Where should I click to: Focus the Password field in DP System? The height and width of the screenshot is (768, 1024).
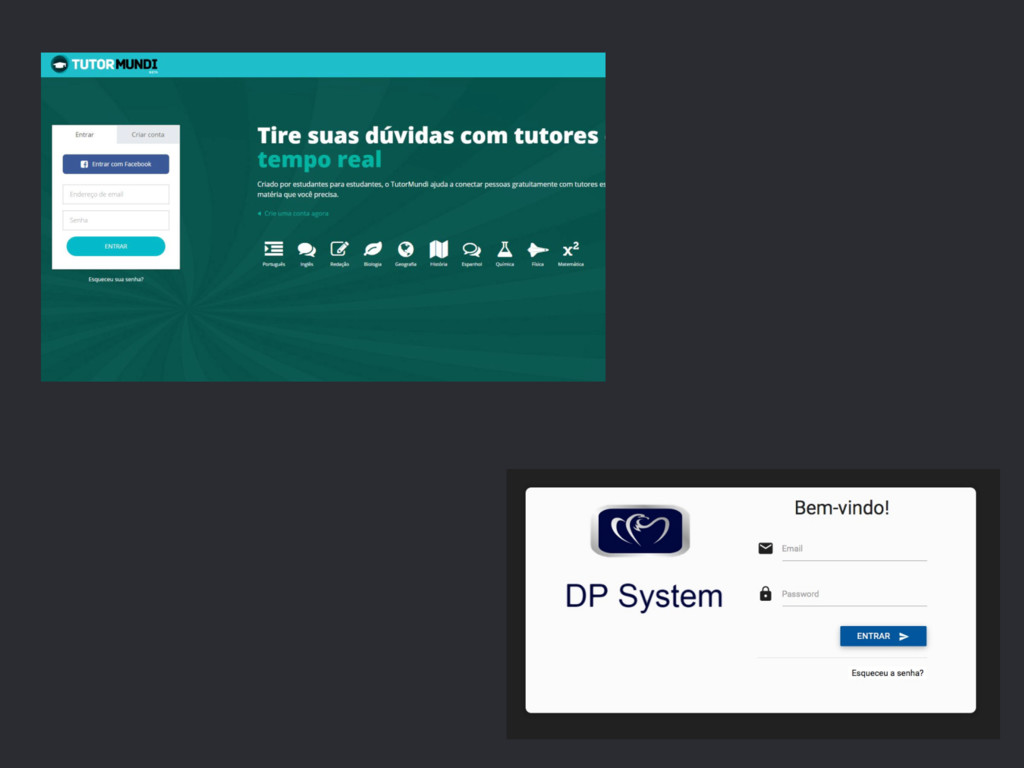[854, 595]
